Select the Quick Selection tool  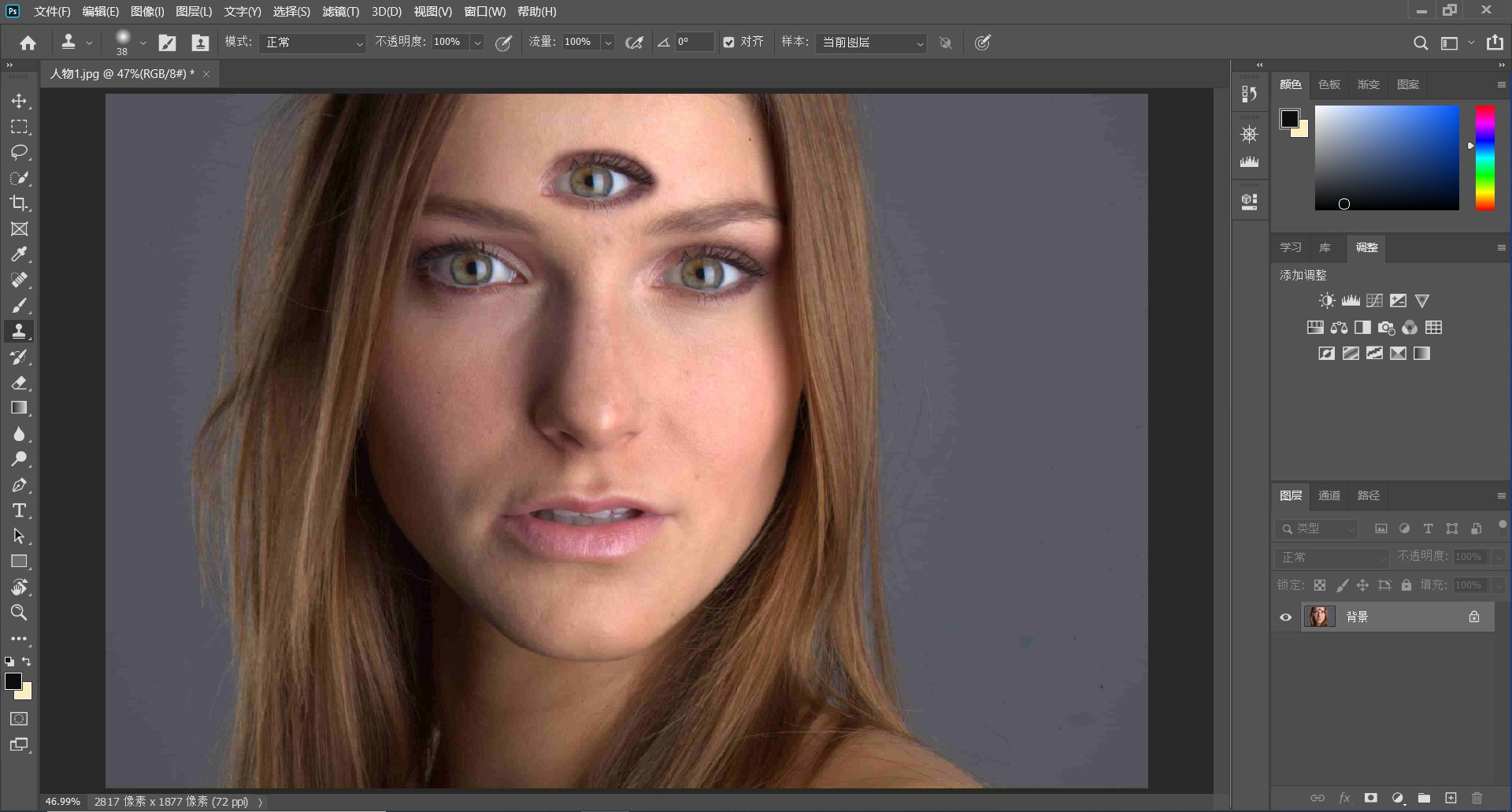19,178
